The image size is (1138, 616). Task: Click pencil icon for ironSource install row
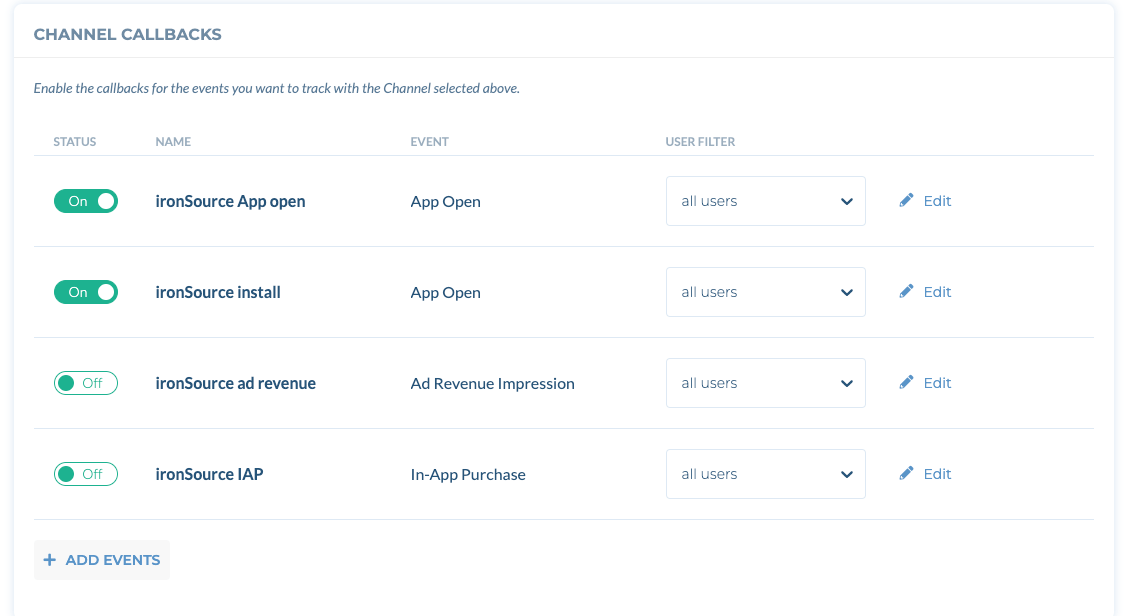[x=906, y=292]
